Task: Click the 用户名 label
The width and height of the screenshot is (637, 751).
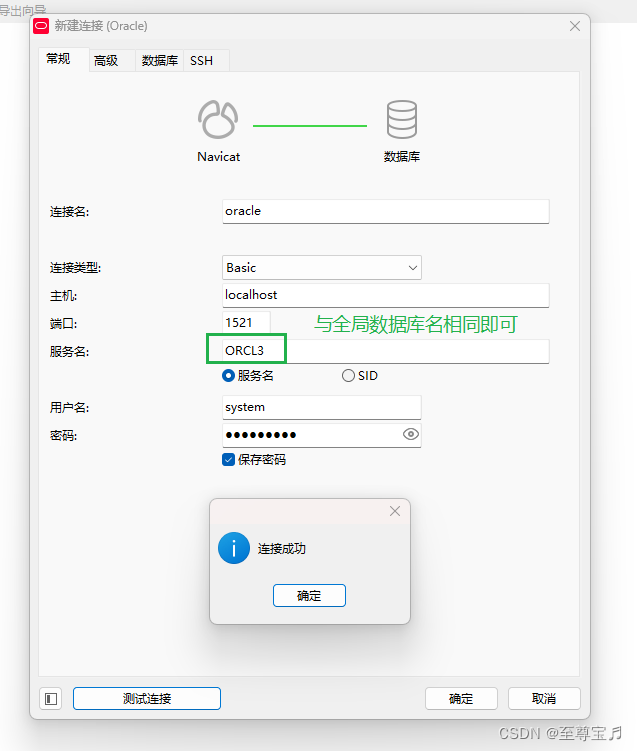Action: click(69, 408)
